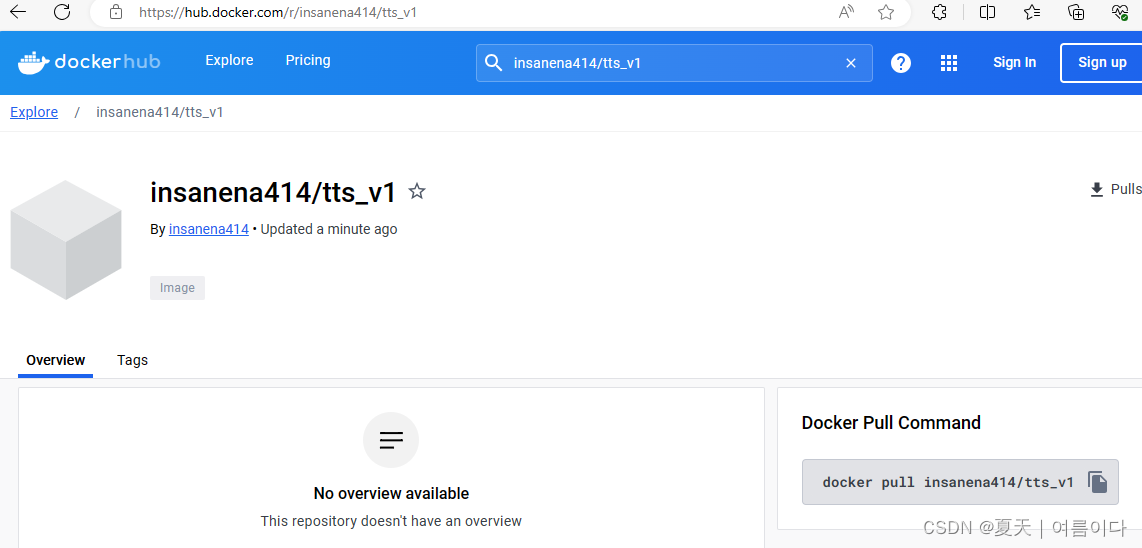Toggle split screen view icon
The width and height of the screenshot is (1142, 548).
tap(988, 12)
